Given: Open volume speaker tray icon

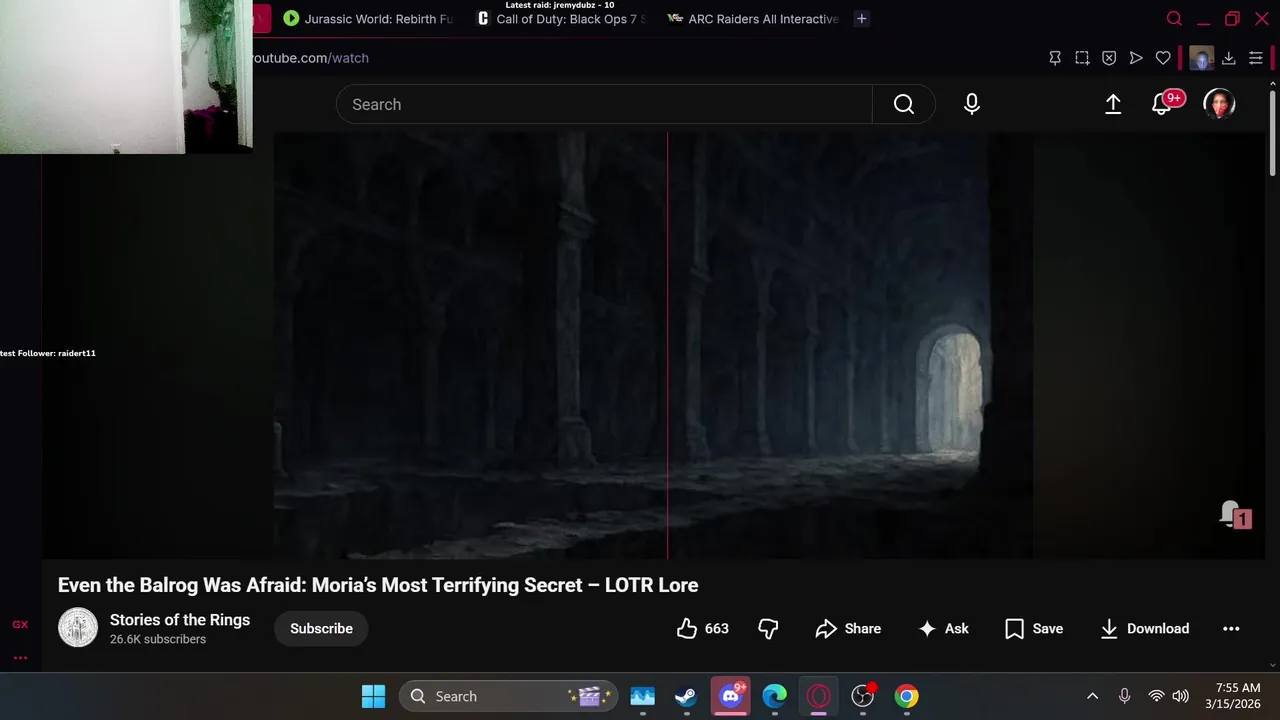Looking at the screenshot, I should pos(1180,696).
